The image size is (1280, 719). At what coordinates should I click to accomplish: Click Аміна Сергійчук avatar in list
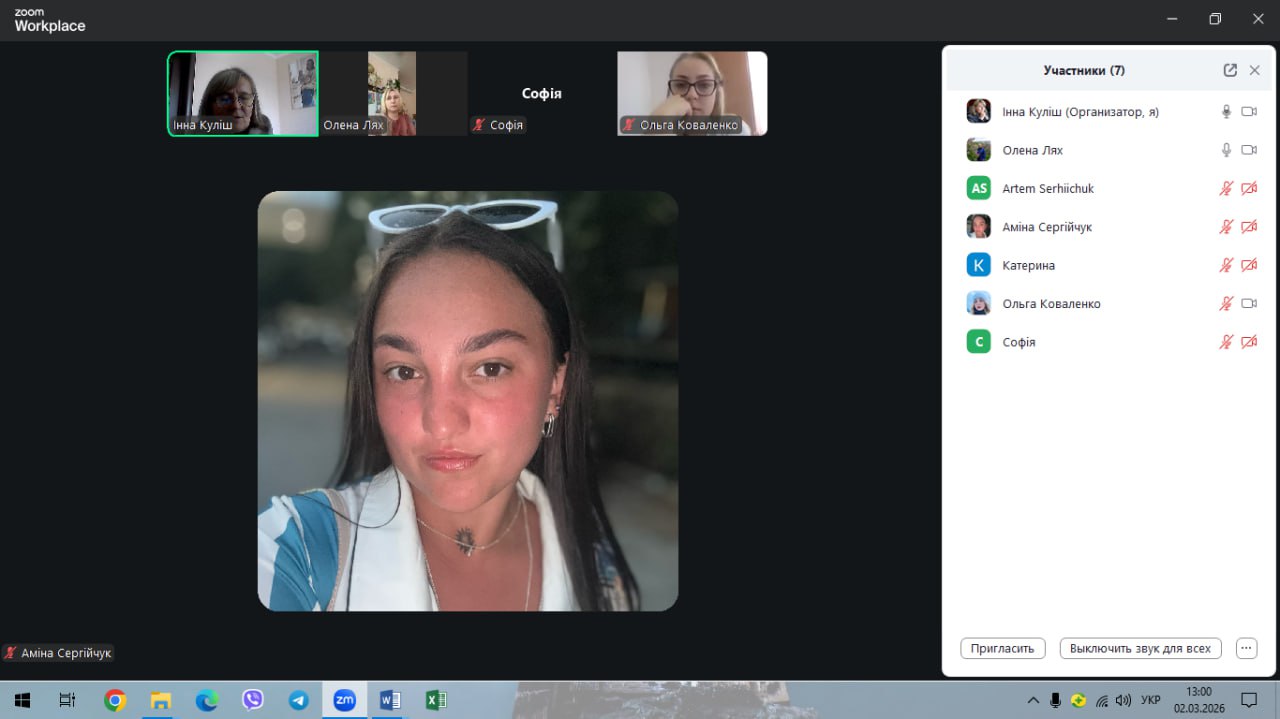[979, 227]
